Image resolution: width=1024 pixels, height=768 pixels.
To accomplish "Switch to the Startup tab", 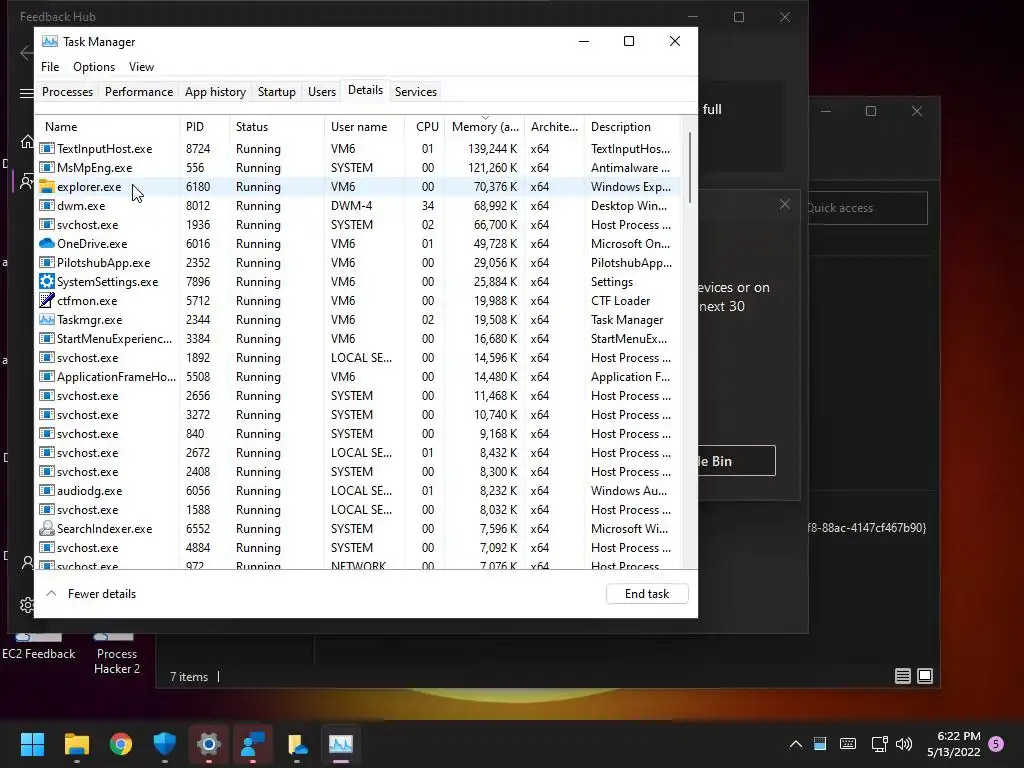I will pyautogui.click(x=277, y=91).
